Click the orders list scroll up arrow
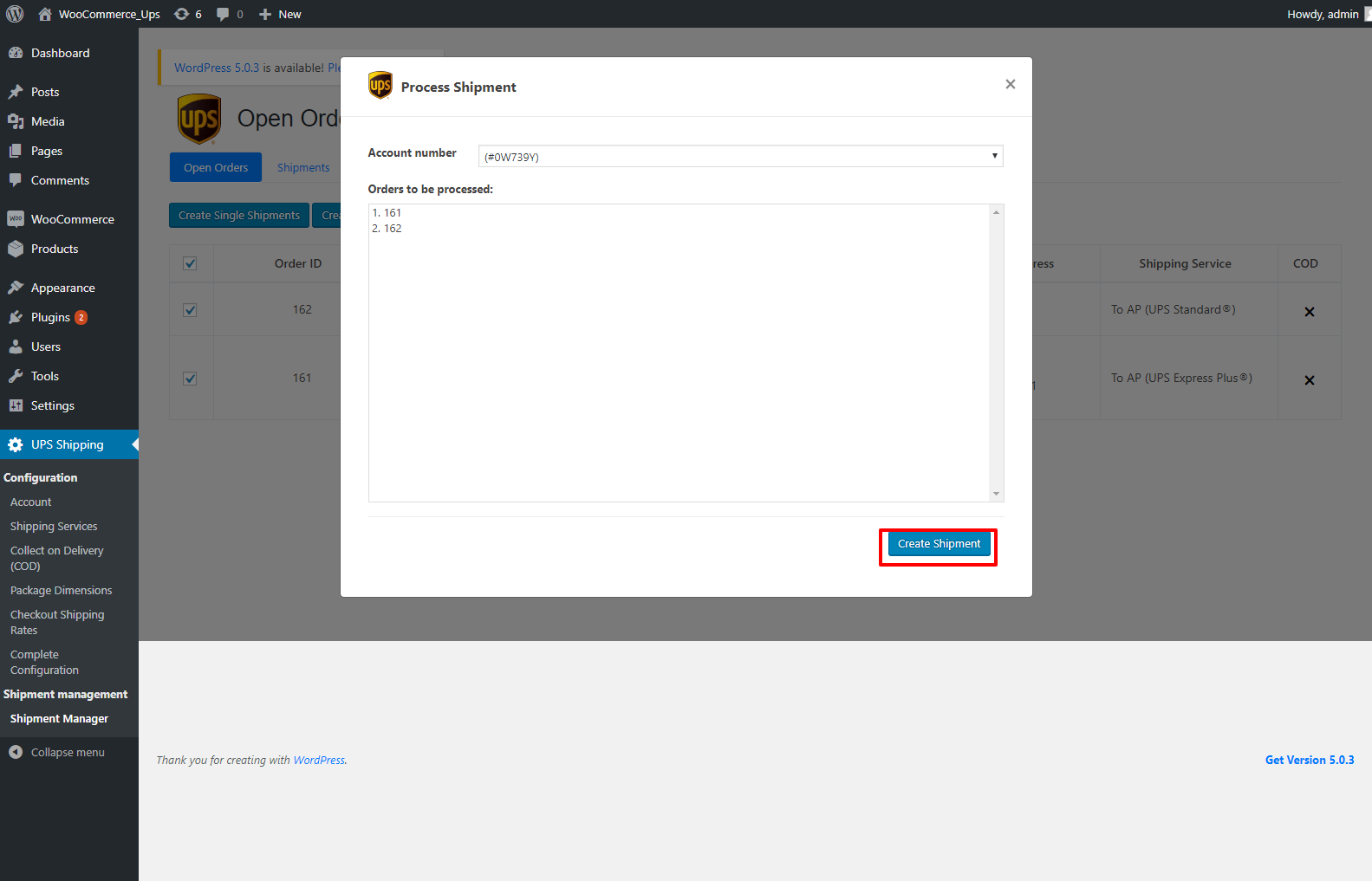 click(x=997, y=212)
